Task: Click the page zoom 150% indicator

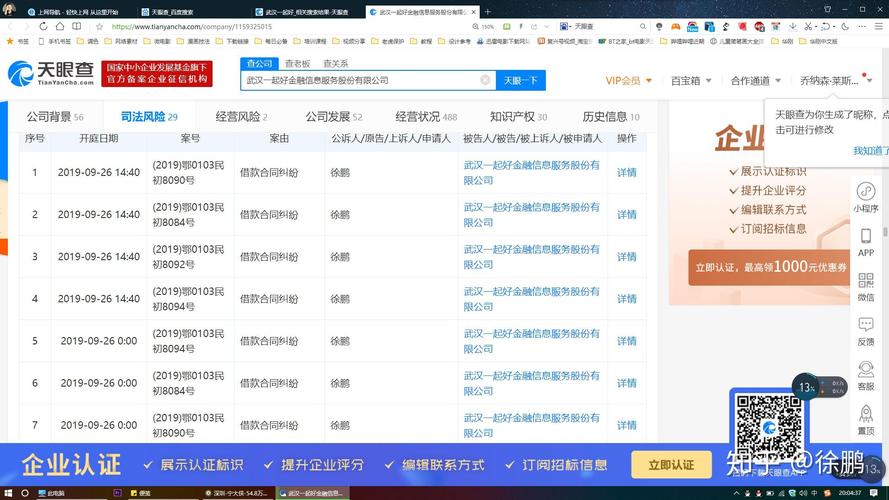Action: point(483,26)
